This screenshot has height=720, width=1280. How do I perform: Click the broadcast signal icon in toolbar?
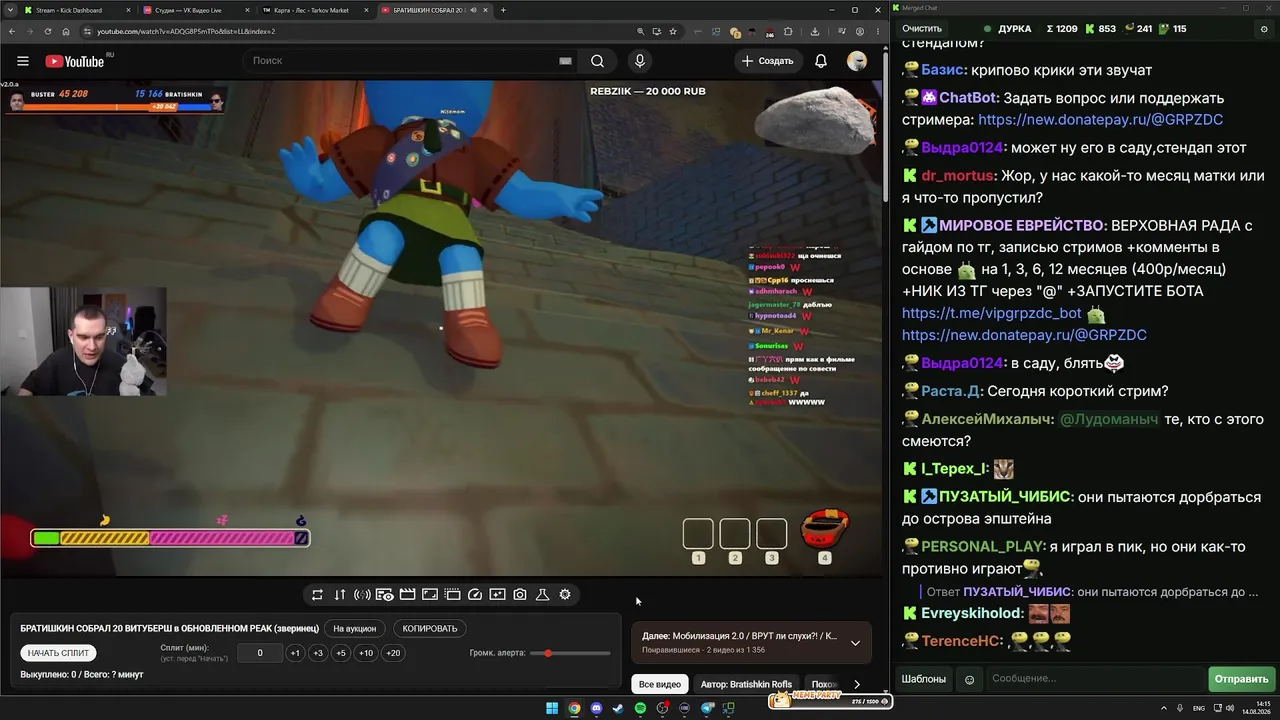coord(362,595)
